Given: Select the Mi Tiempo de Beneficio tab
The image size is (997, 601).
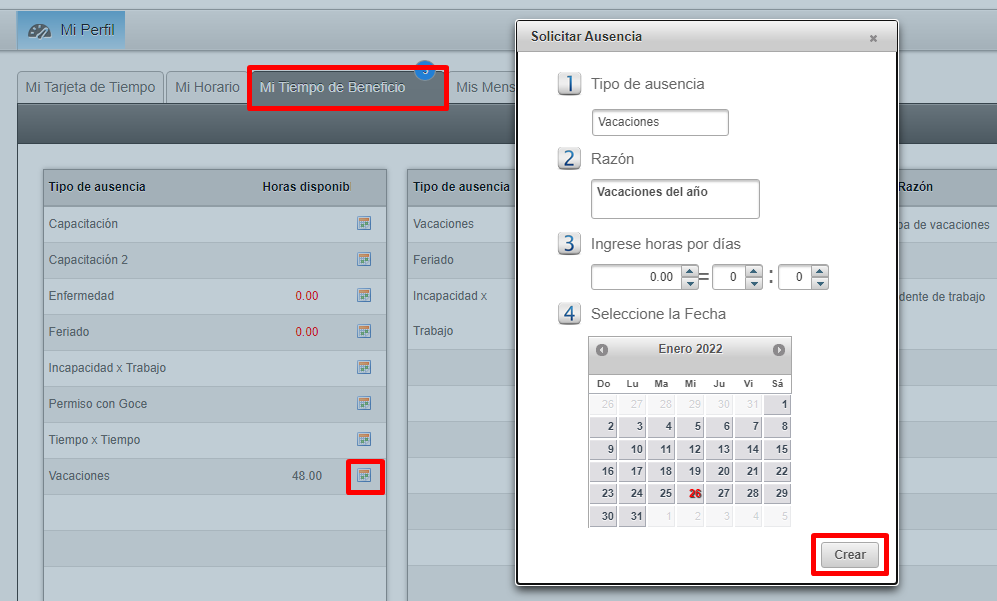Looking at the screenshot, I should point(333,87).
